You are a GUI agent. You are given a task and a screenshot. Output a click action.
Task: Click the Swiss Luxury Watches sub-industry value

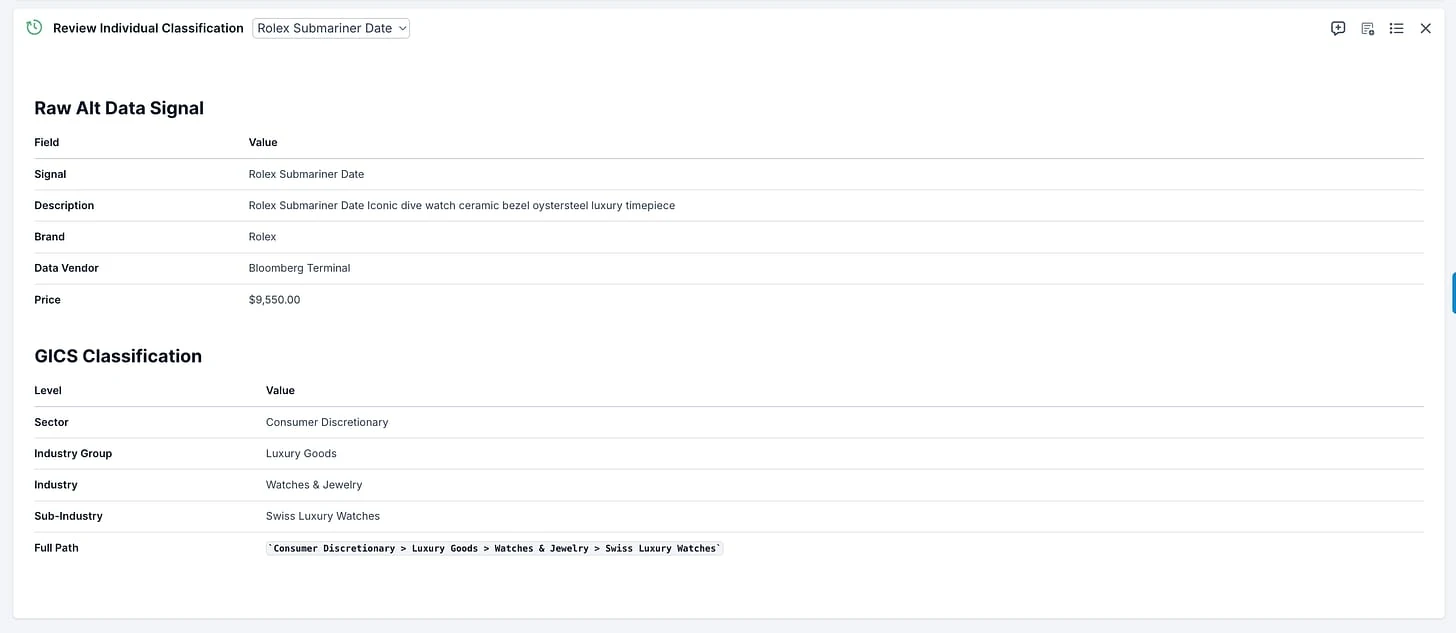click(x=322, y=516)
